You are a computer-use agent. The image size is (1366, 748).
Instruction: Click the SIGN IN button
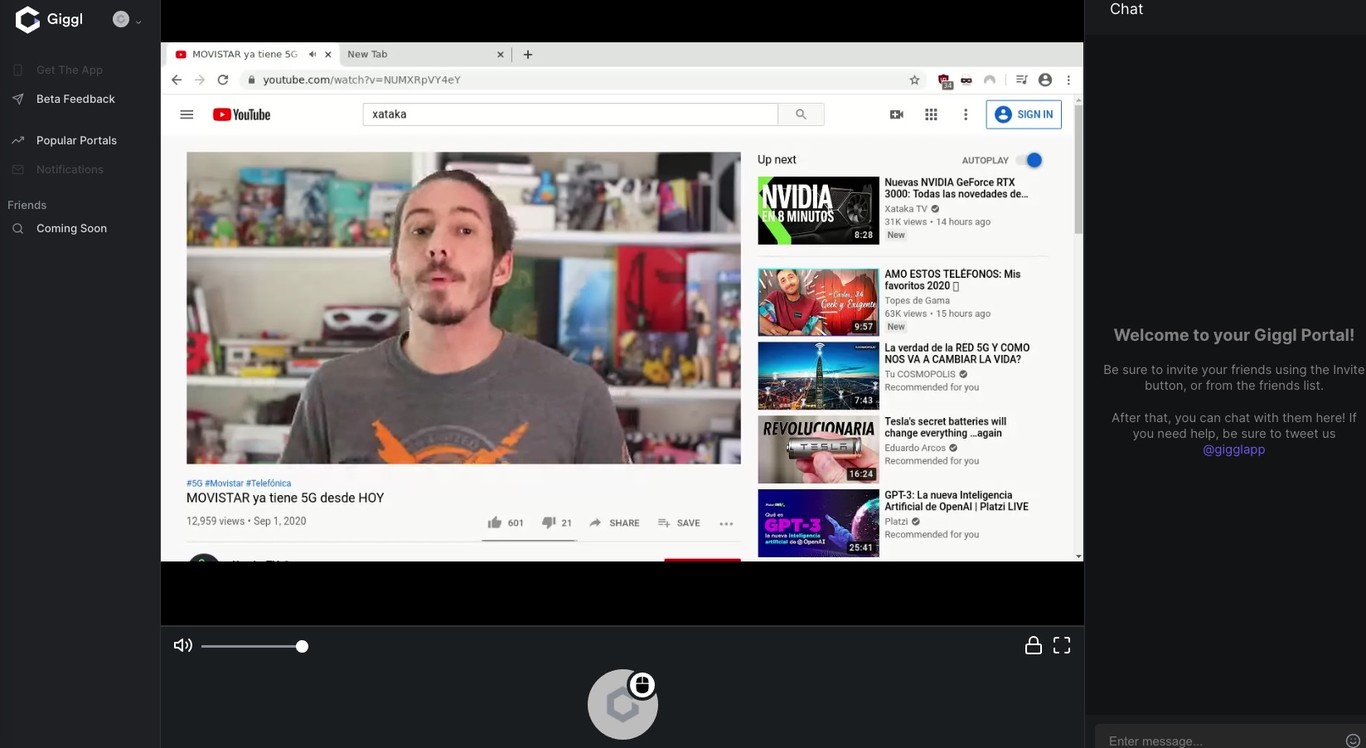[1023, 115]
